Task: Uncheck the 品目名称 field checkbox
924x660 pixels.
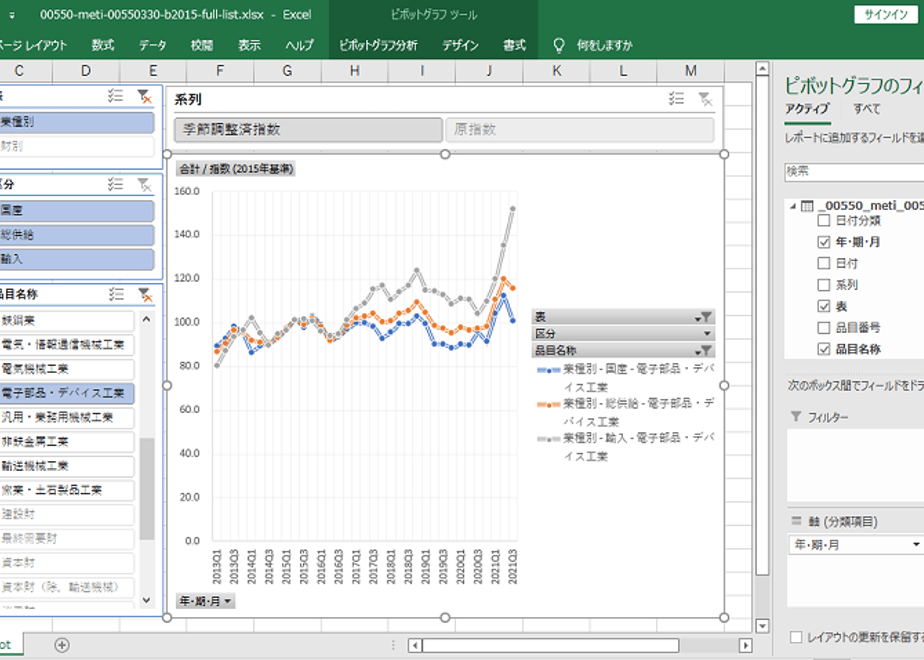Action: coord(824,349)
